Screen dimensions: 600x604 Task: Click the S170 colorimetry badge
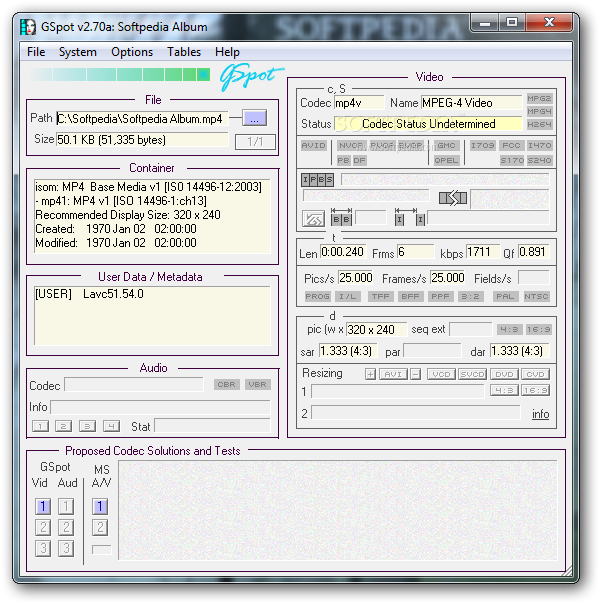point(512,160)
